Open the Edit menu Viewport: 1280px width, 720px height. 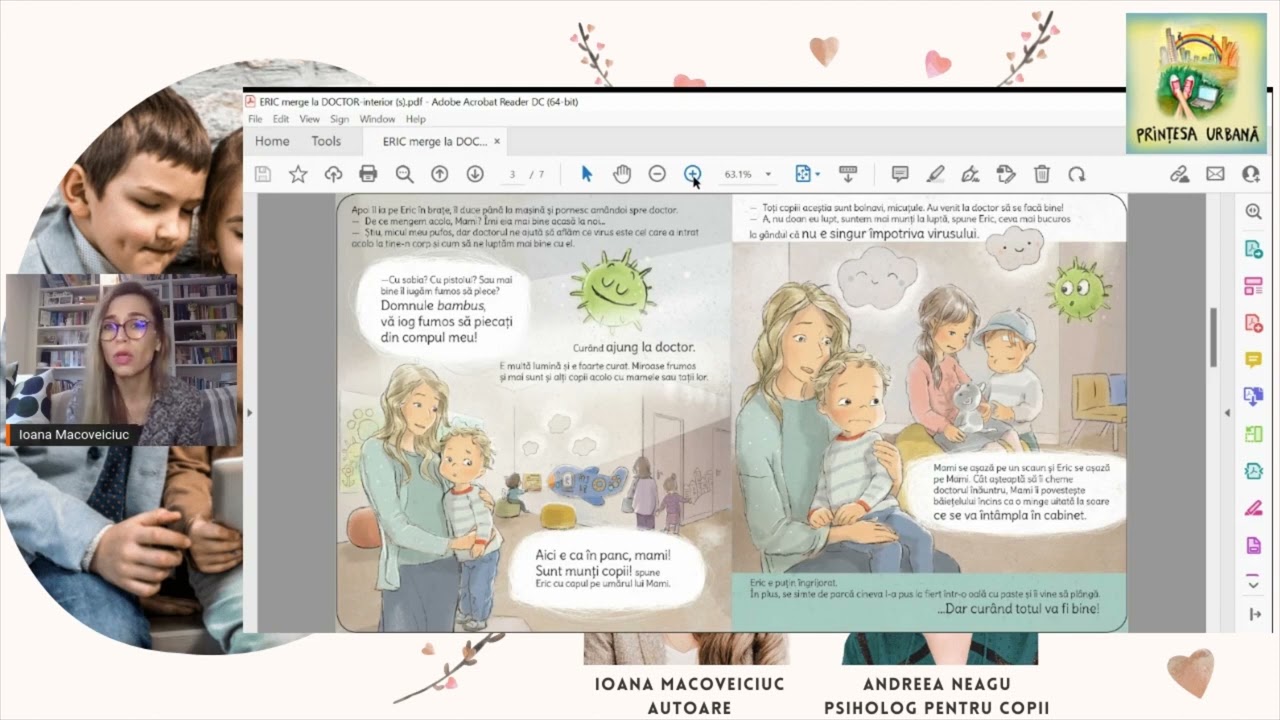click(x=281, y=119)
